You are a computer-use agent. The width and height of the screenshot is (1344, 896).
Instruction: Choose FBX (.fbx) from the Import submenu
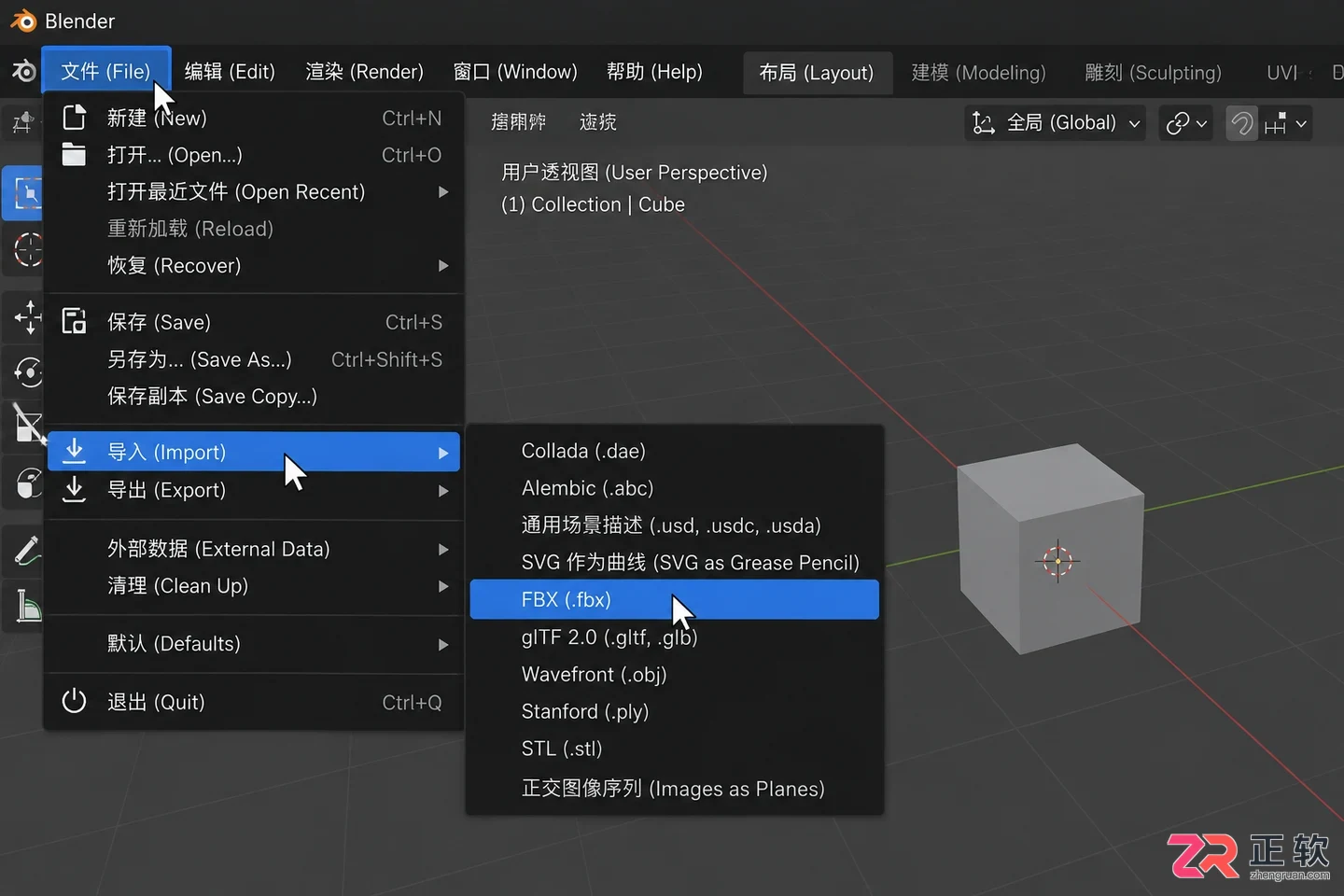click(674, 599)
